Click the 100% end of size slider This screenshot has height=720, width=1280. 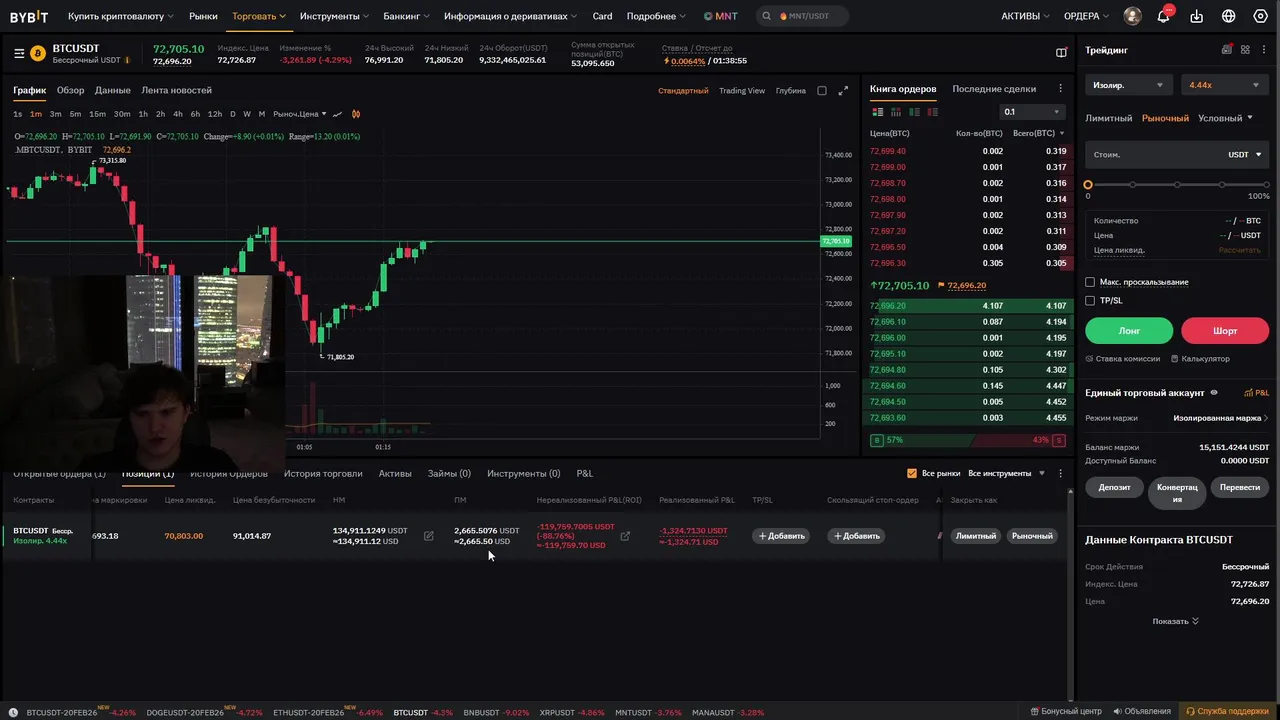[1266, 185]
